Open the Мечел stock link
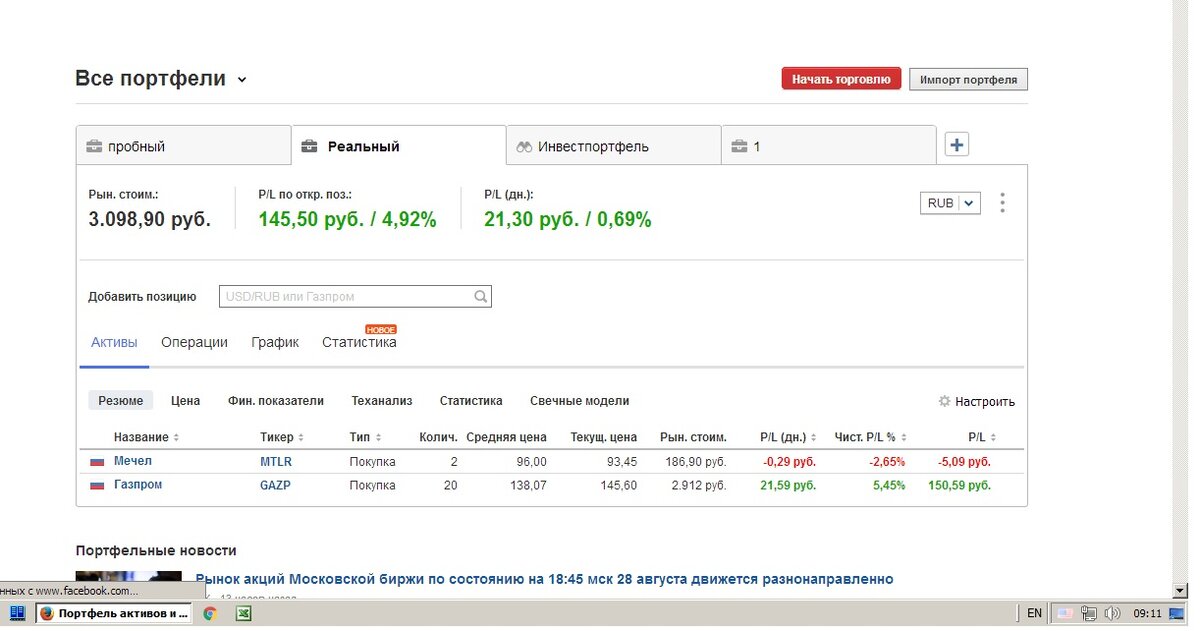Image resolution: width=1200 pixels, height=631 pixels. tap(133, 461)
